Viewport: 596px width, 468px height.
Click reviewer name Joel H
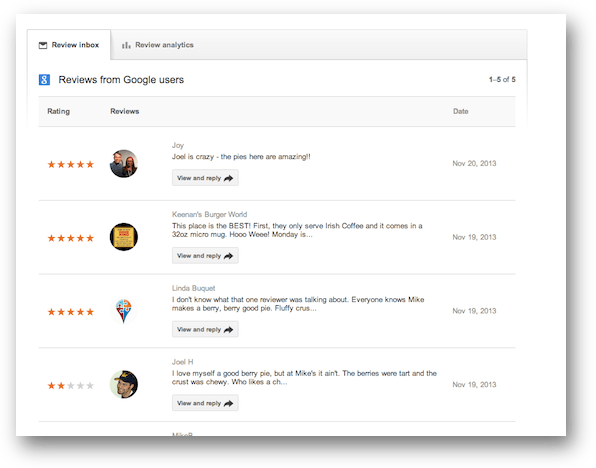(x=182, y=362)
